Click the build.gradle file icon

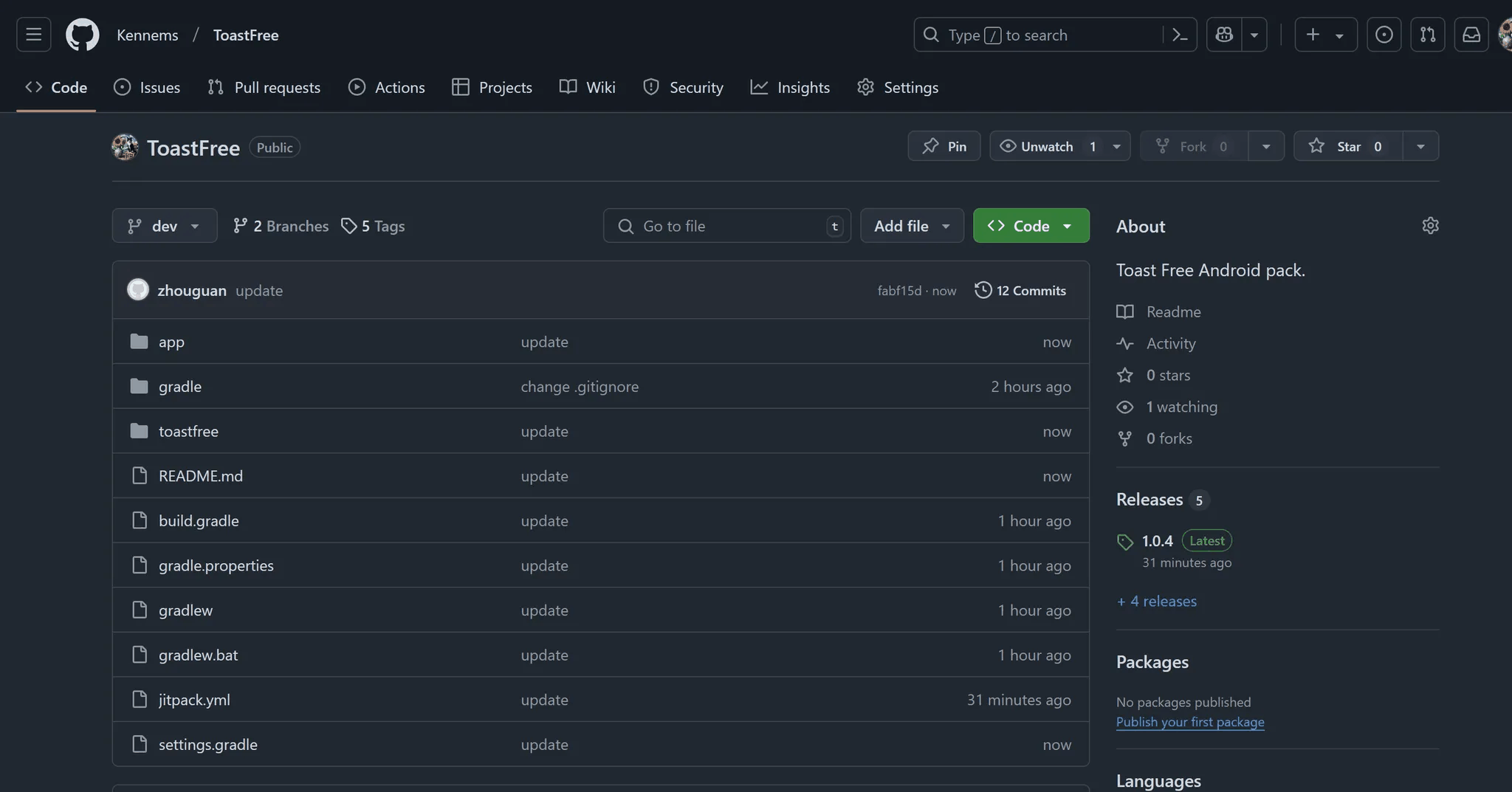(140, 520)
